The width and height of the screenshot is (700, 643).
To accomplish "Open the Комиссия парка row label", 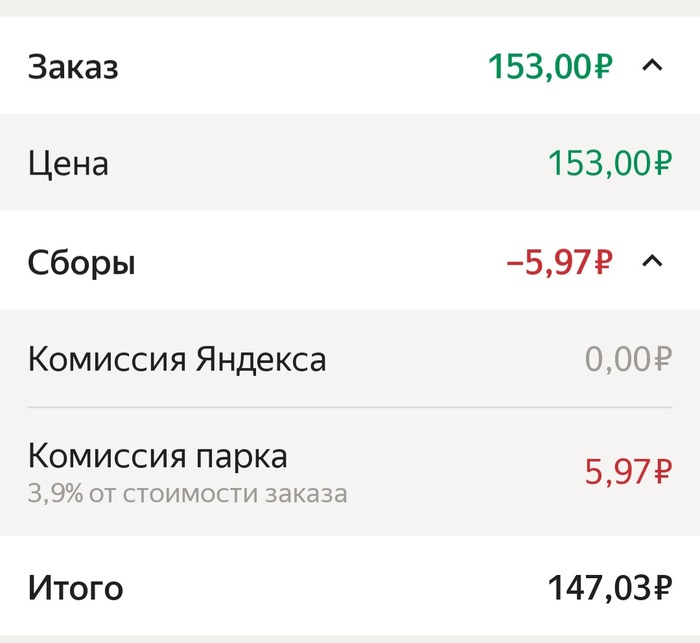I will tap(158, 456).
